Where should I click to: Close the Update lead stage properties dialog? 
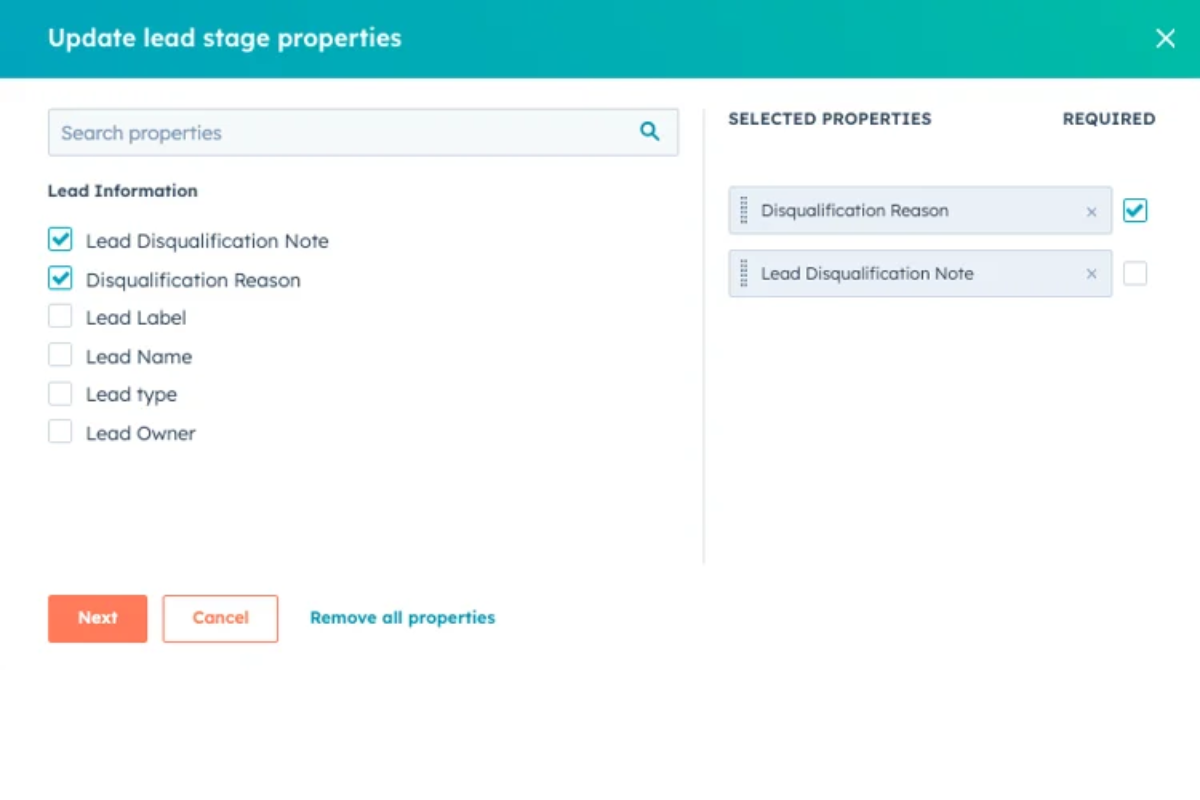tap(1165, 39)
